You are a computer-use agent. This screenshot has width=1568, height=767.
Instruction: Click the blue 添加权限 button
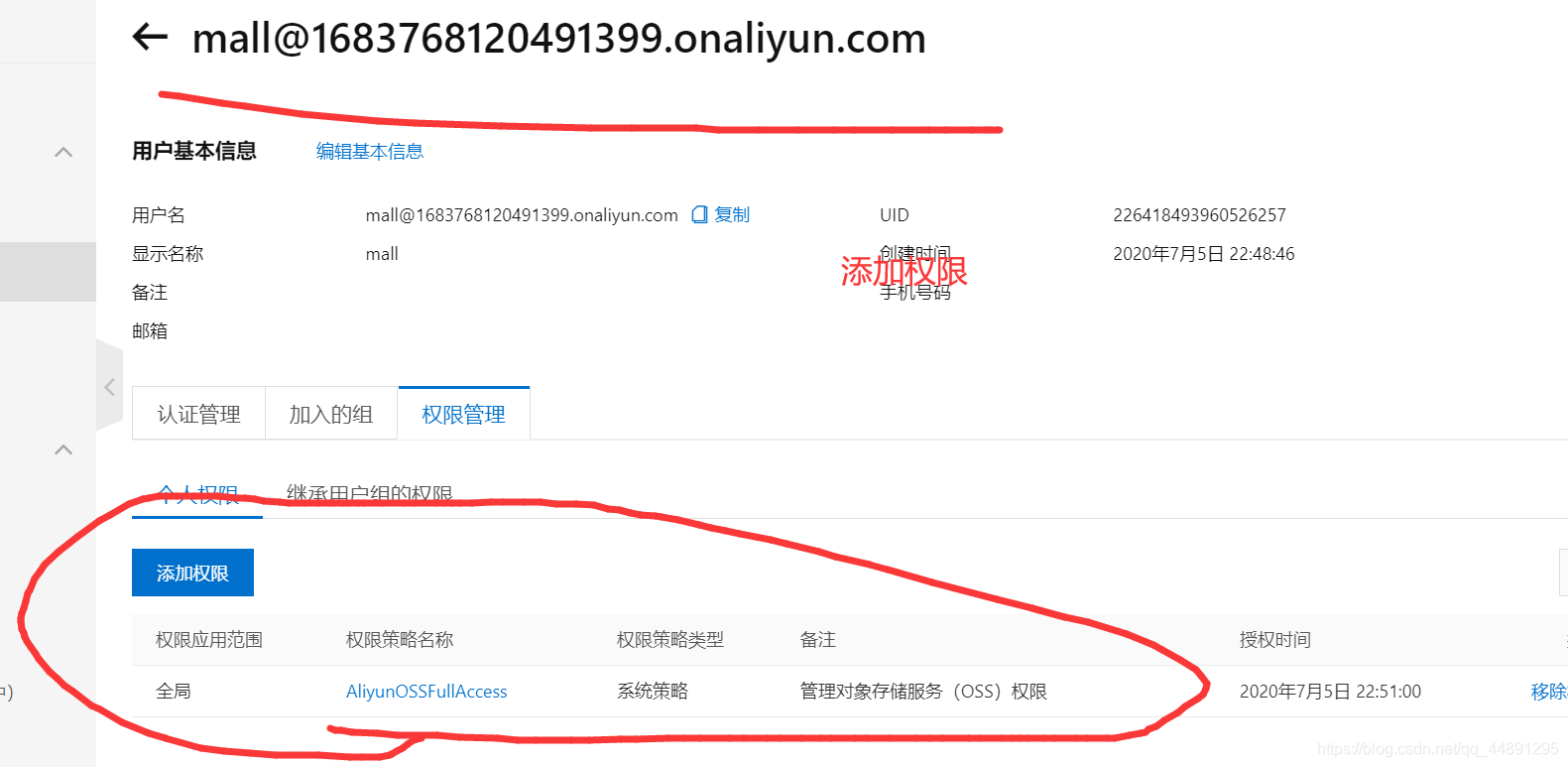[192, 573]
